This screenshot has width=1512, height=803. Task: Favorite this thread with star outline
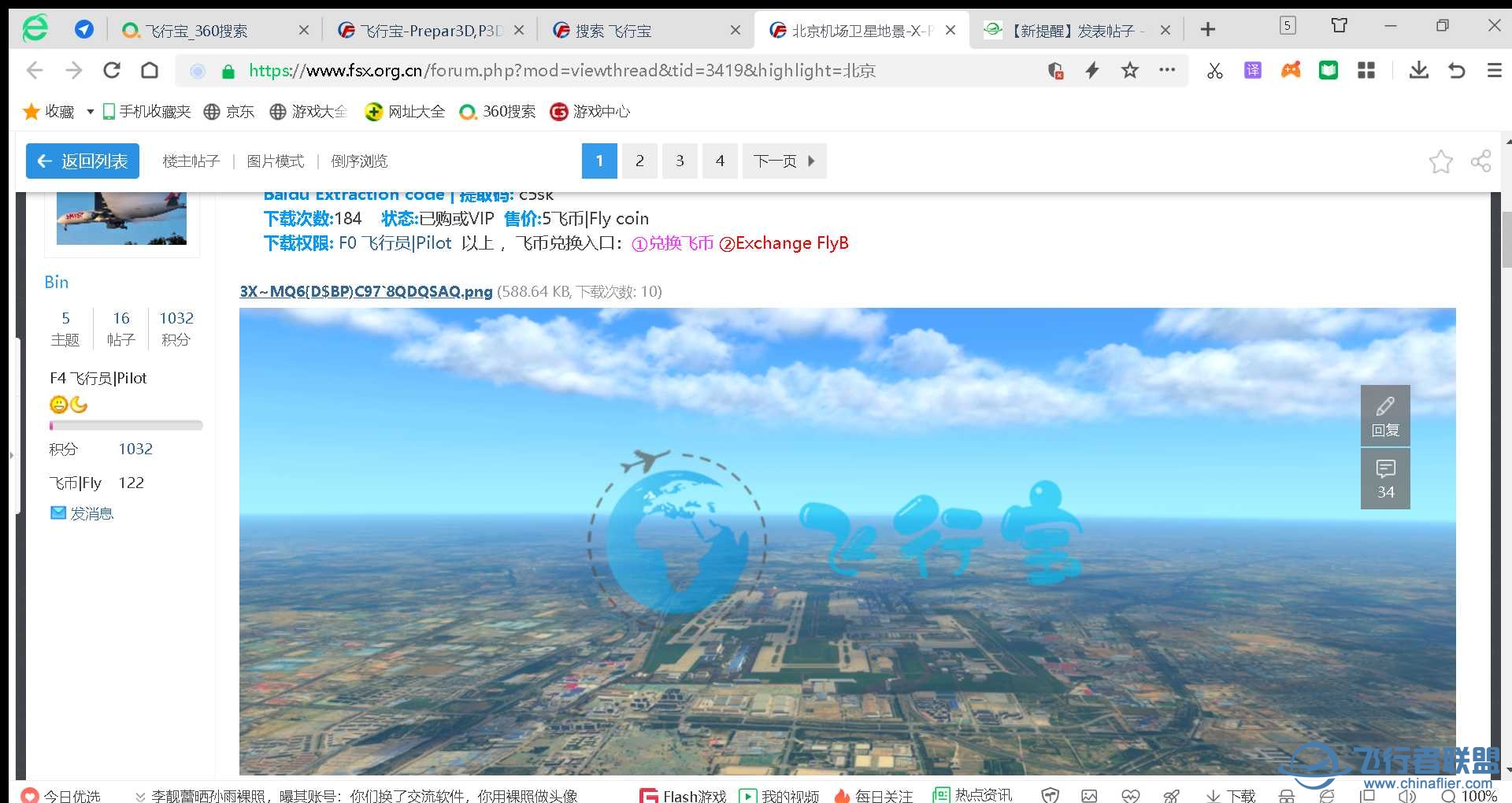tap(1441, 161)
